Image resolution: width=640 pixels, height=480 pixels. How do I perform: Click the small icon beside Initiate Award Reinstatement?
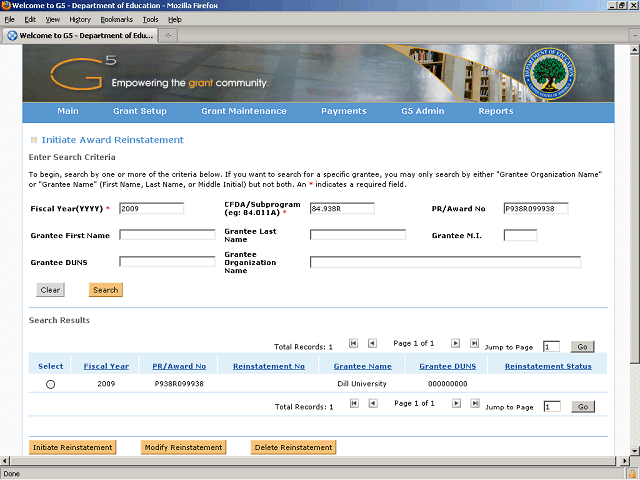tap(34, 140)
